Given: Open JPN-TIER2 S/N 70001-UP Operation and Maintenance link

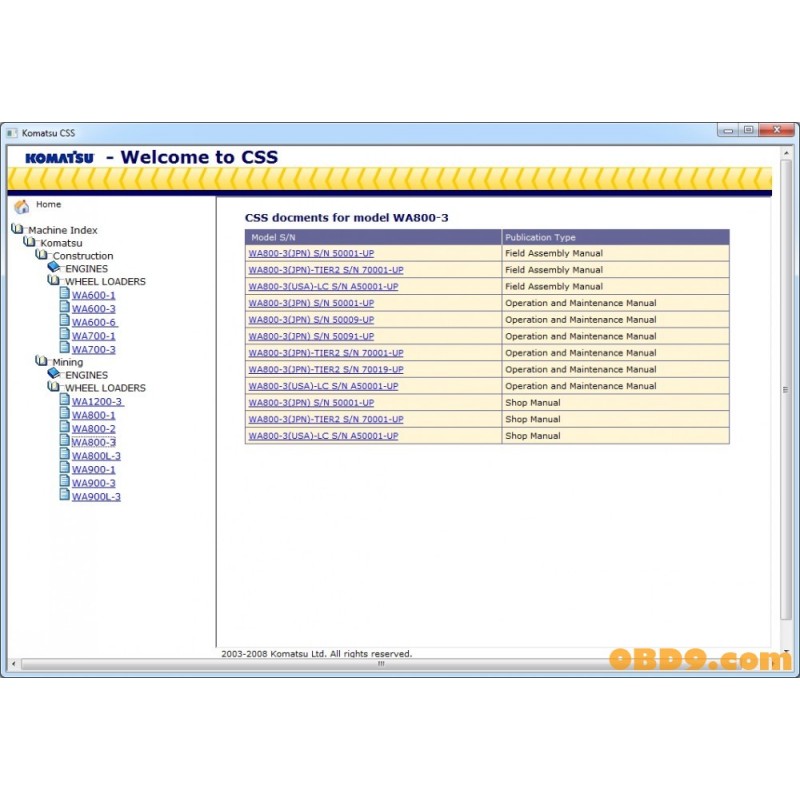Looking at the screenshot, I should 326,353.
